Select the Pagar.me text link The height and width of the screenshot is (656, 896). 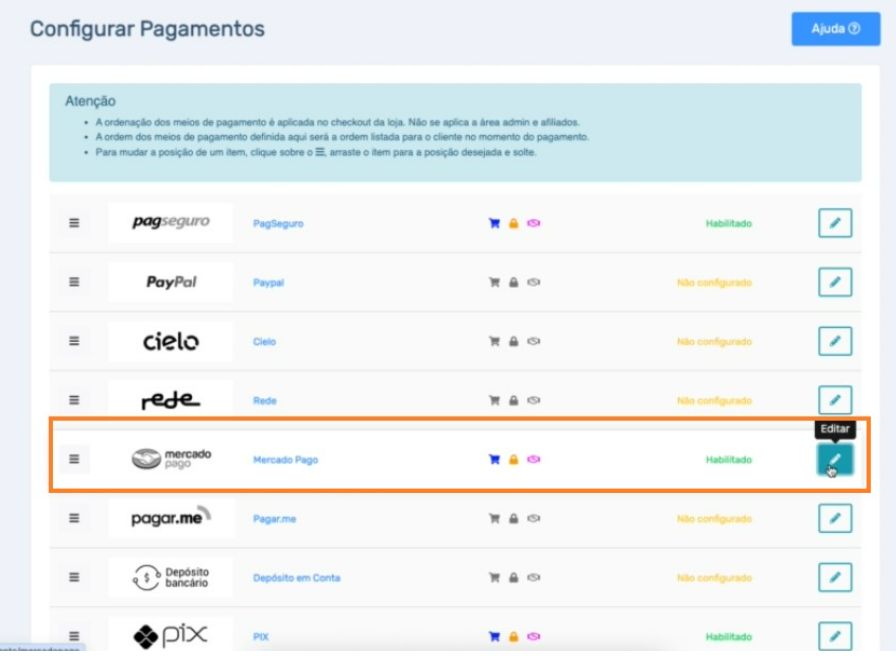(275, 519)
